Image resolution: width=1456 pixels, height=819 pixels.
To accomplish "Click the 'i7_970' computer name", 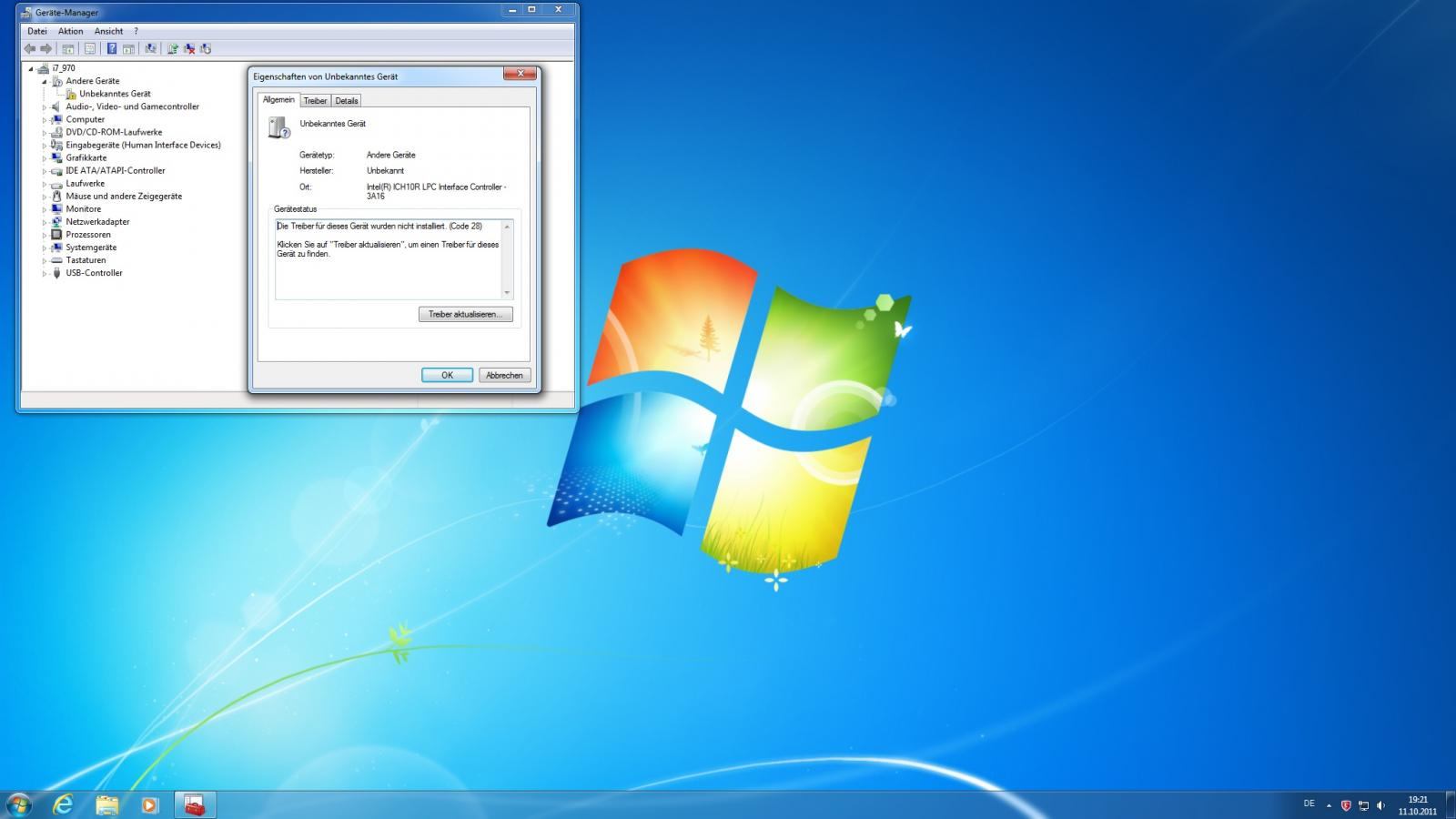I will coord(64,68).
